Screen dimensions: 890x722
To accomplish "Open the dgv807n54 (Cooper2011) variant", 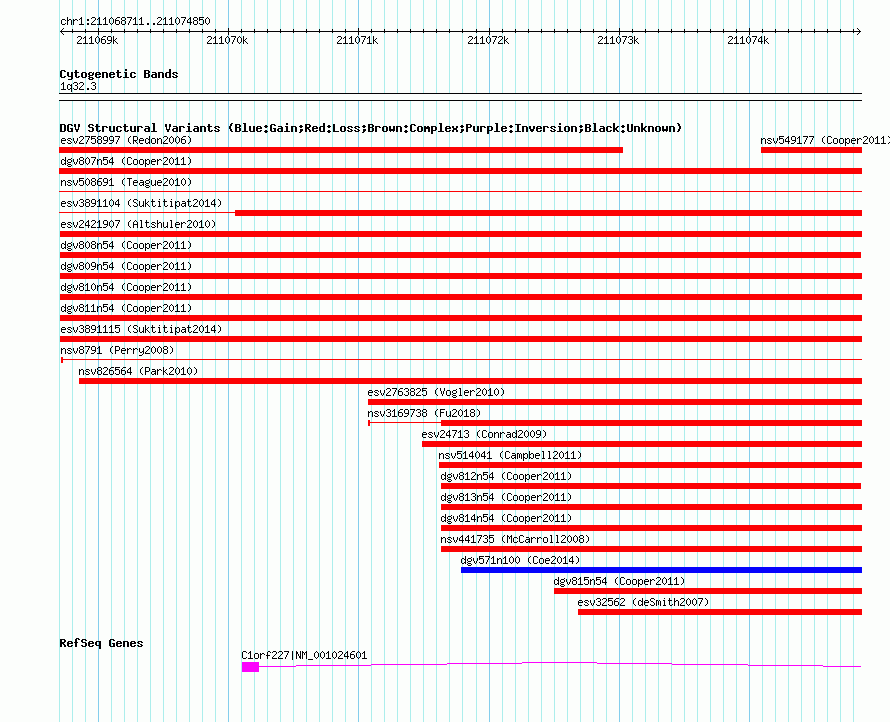I will pos(126,161).
